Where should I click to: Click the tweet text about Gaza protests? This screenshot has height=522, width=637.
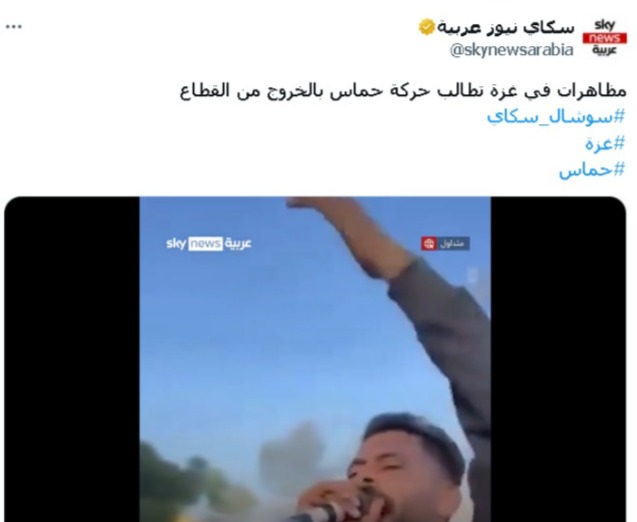403,91
